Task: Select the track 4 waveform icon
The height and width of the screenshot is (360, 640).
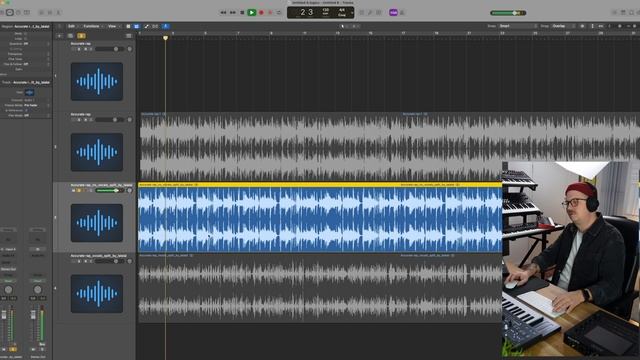Action: click(x=97, y=294)
